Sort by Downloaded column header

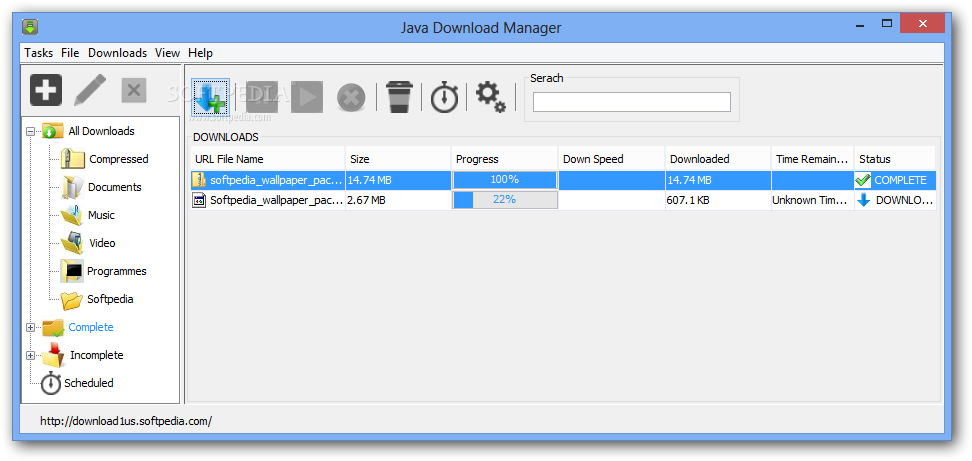tap(718, 159)
